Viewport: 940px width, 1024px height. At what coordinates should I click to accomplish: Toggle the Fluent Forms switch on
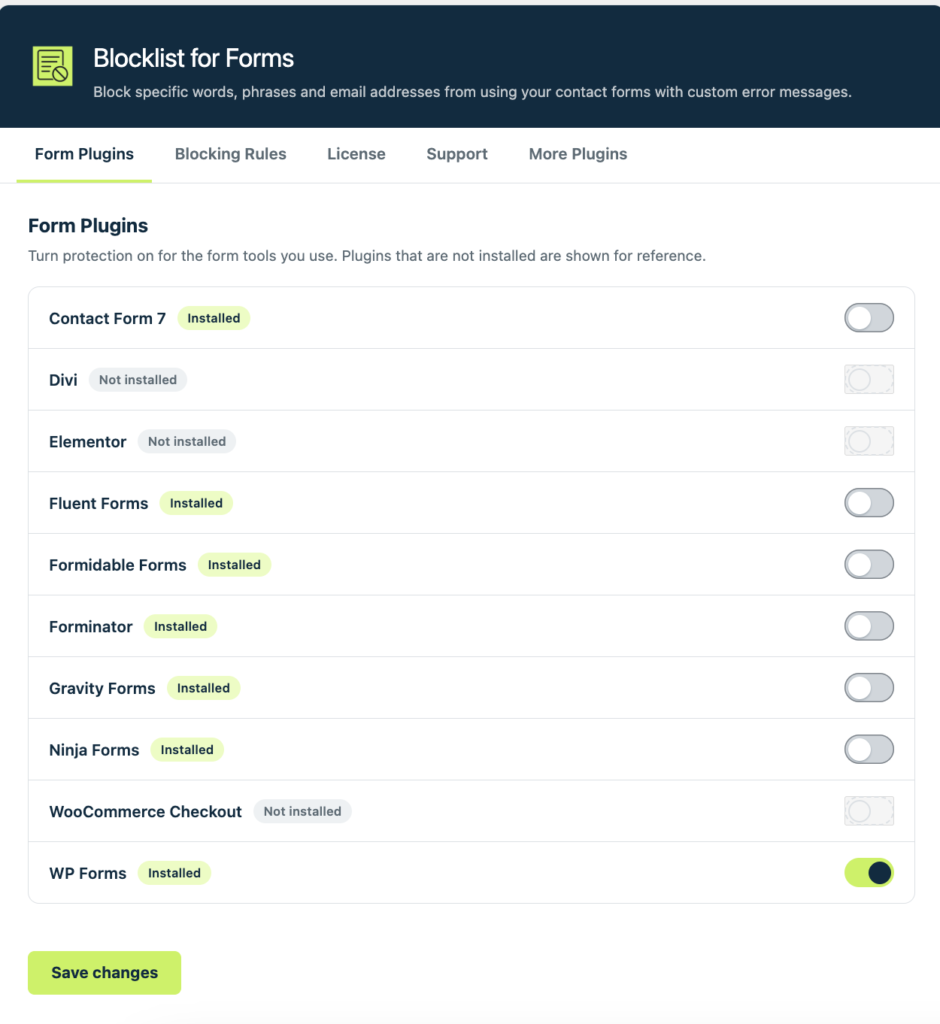tap(869, 503)
